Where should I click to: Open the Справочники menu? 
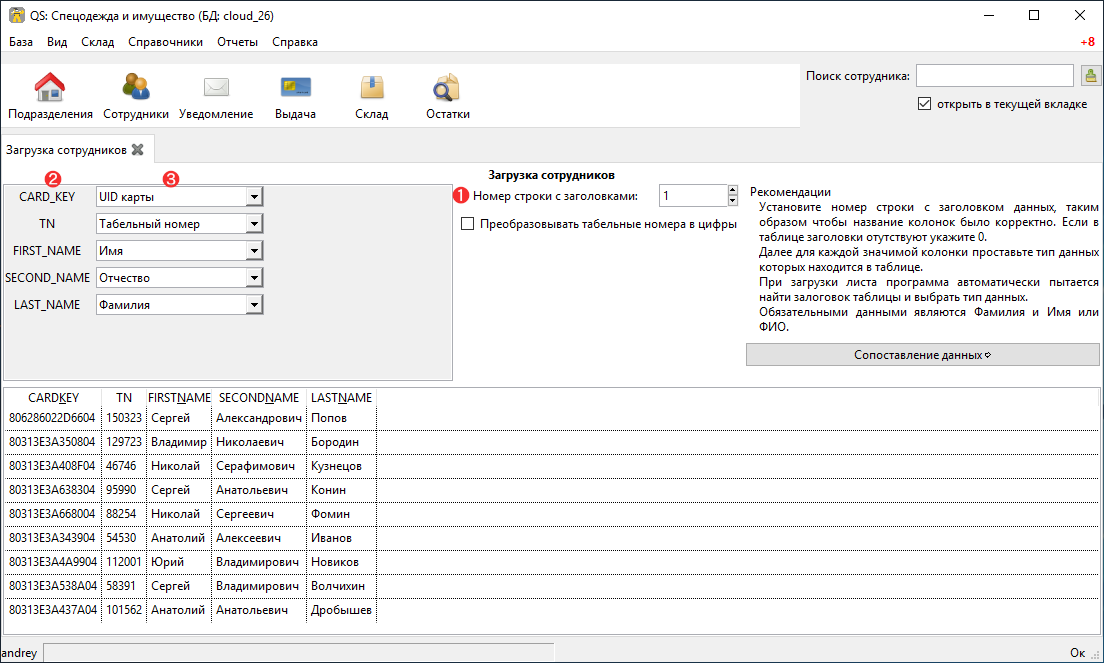click(165, 42)
